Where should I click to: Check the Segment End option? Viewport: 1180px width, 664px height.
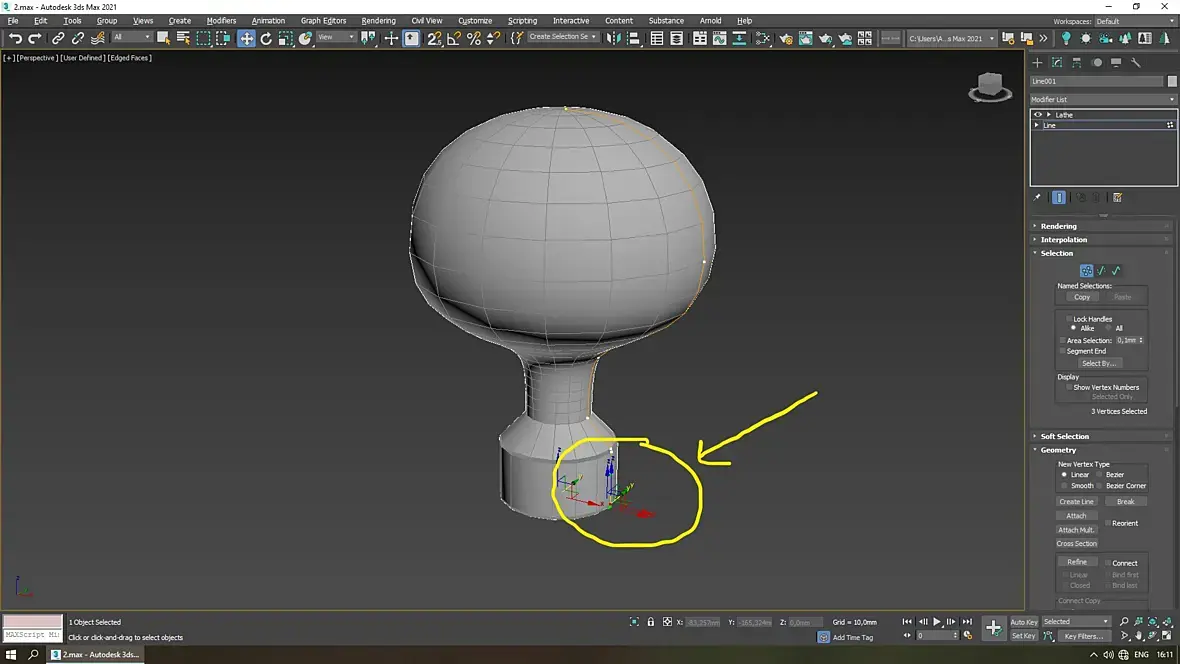tap(1063, 351)
